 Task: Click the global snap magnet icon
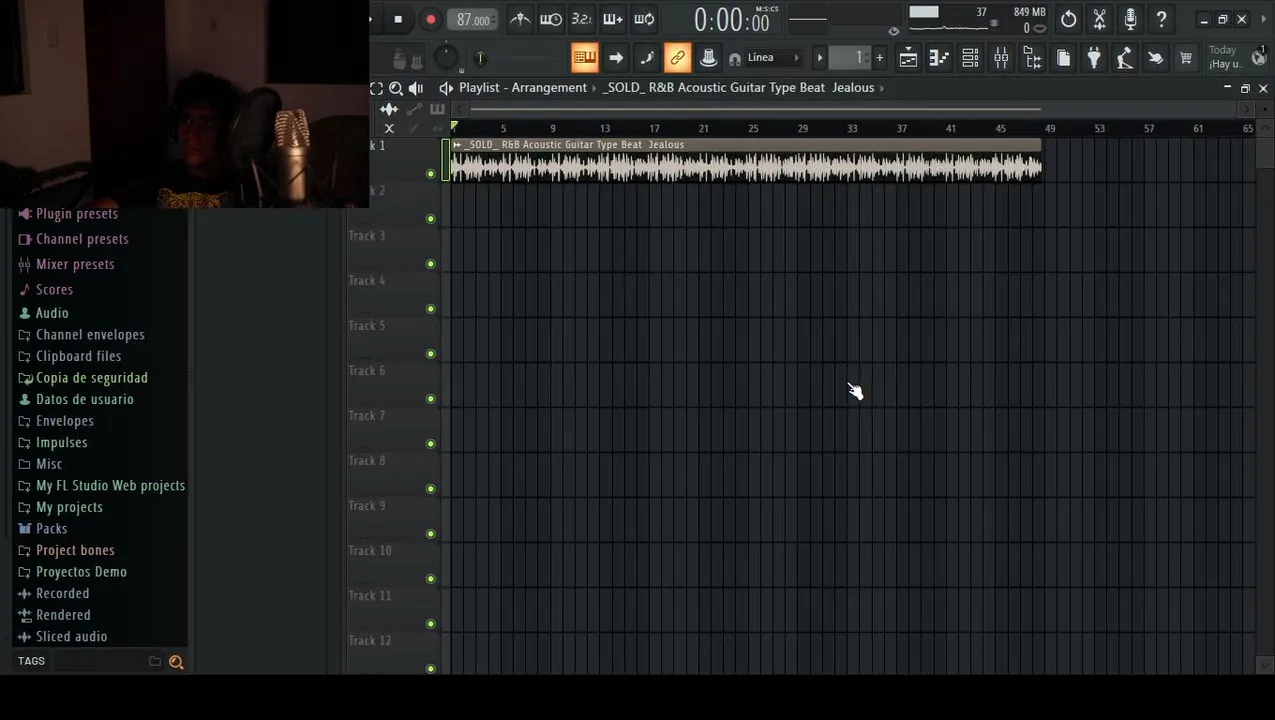coord(735,59)
